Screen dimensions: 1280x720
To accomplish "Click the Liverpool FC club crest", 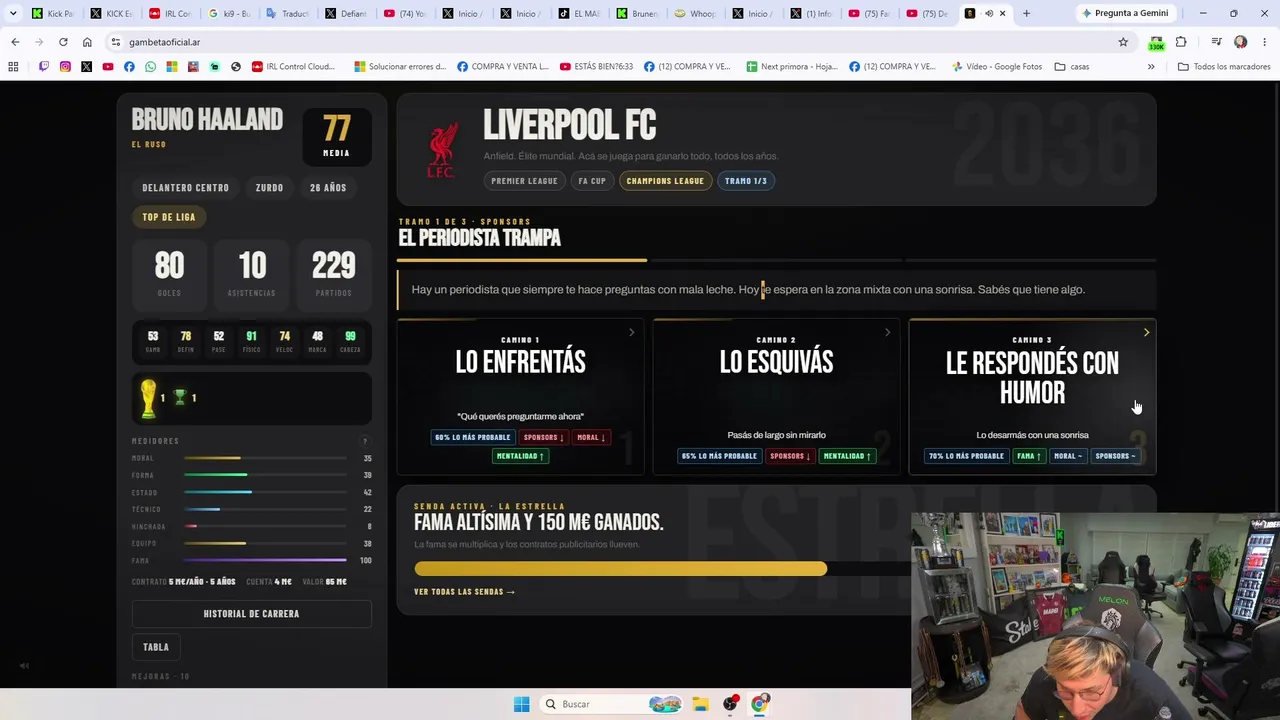I will pos(441,150).
